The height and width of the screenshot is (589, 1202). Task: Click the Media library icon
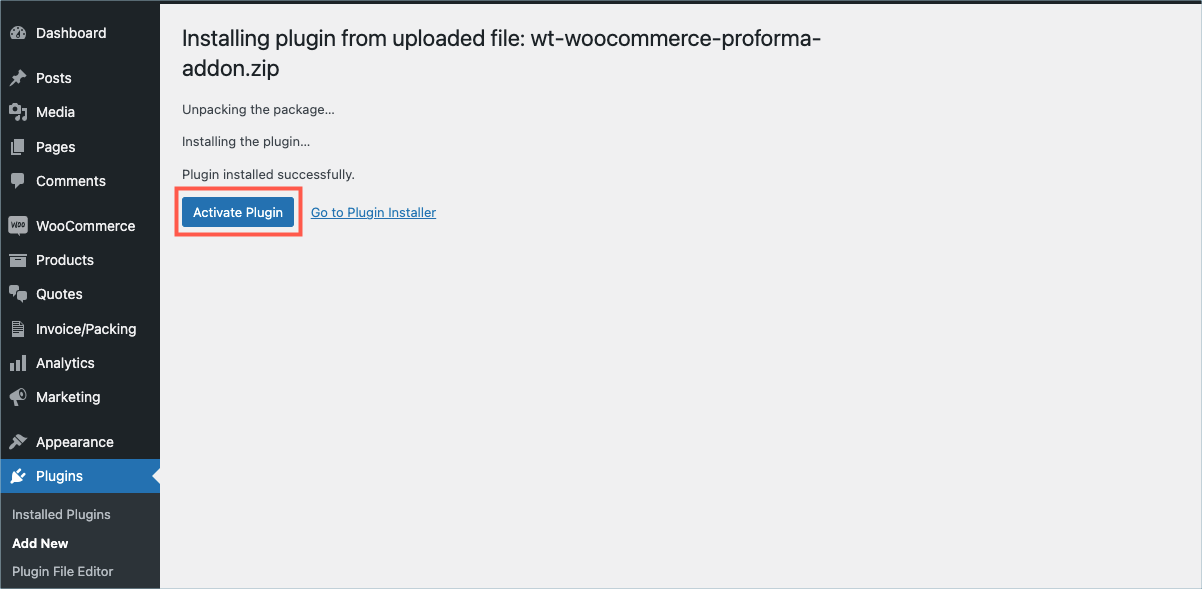(18, 112)
